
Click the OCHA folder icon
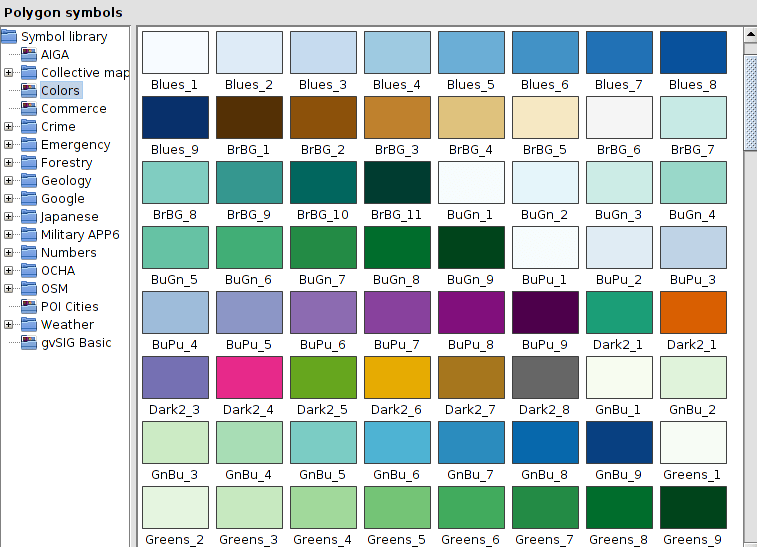tap(29, 271)
